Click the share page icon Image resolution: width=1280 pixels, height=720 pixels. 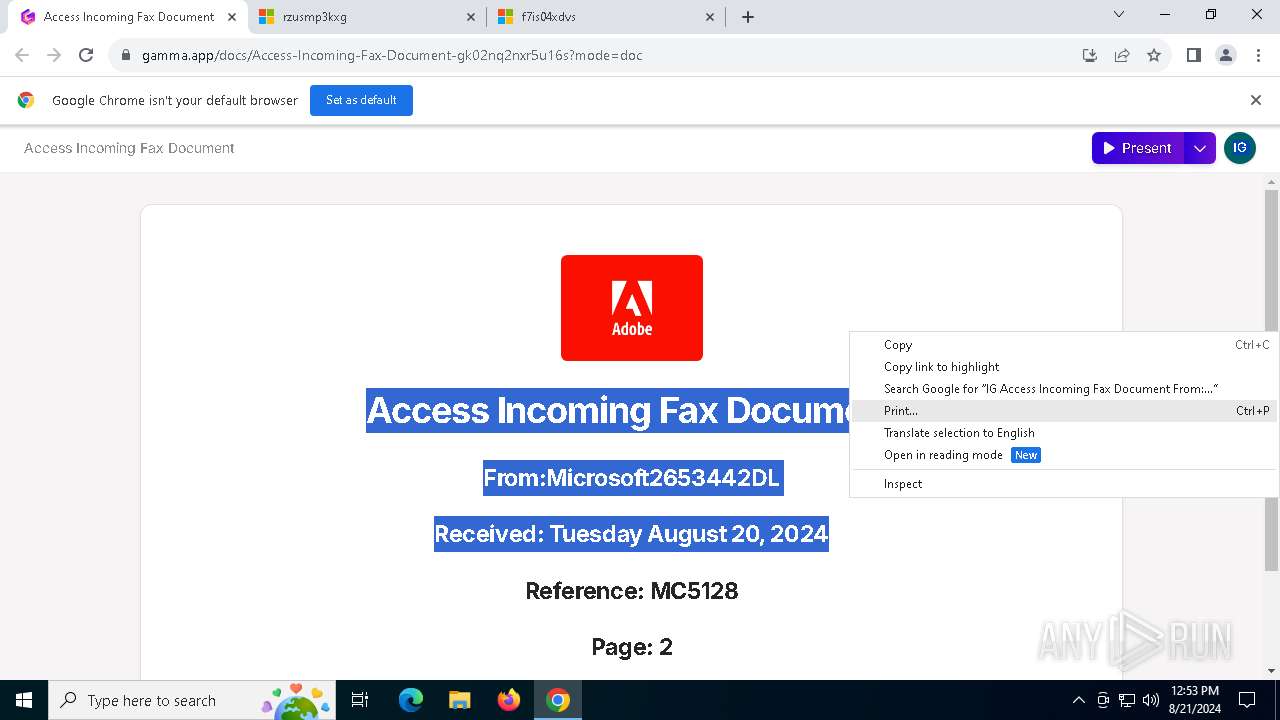coord(1122,55)
